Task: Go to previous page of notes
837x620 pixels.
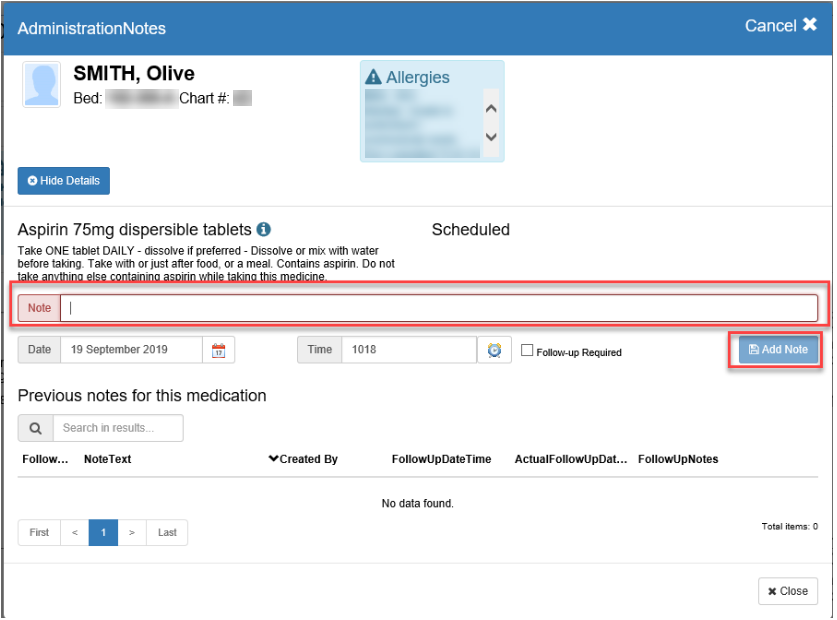Action: tap(74, 533)
